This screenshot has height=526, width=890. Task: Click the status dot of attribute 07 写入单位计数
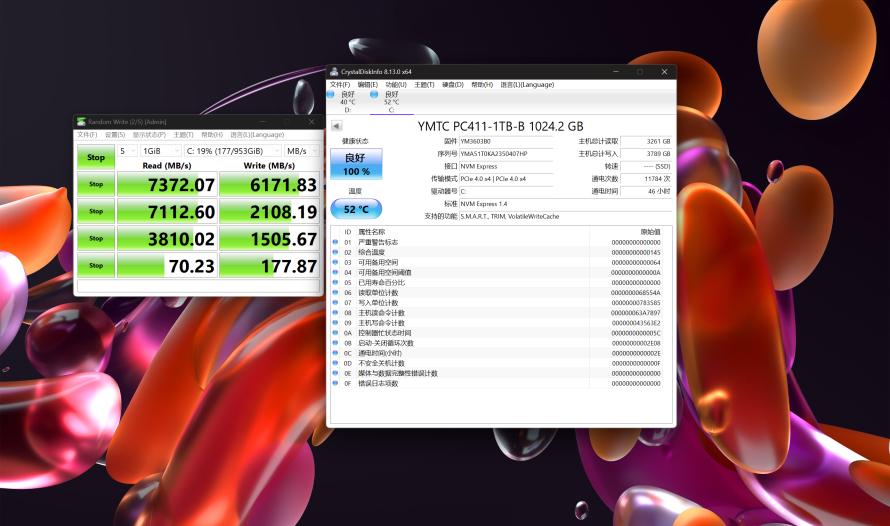335,302
